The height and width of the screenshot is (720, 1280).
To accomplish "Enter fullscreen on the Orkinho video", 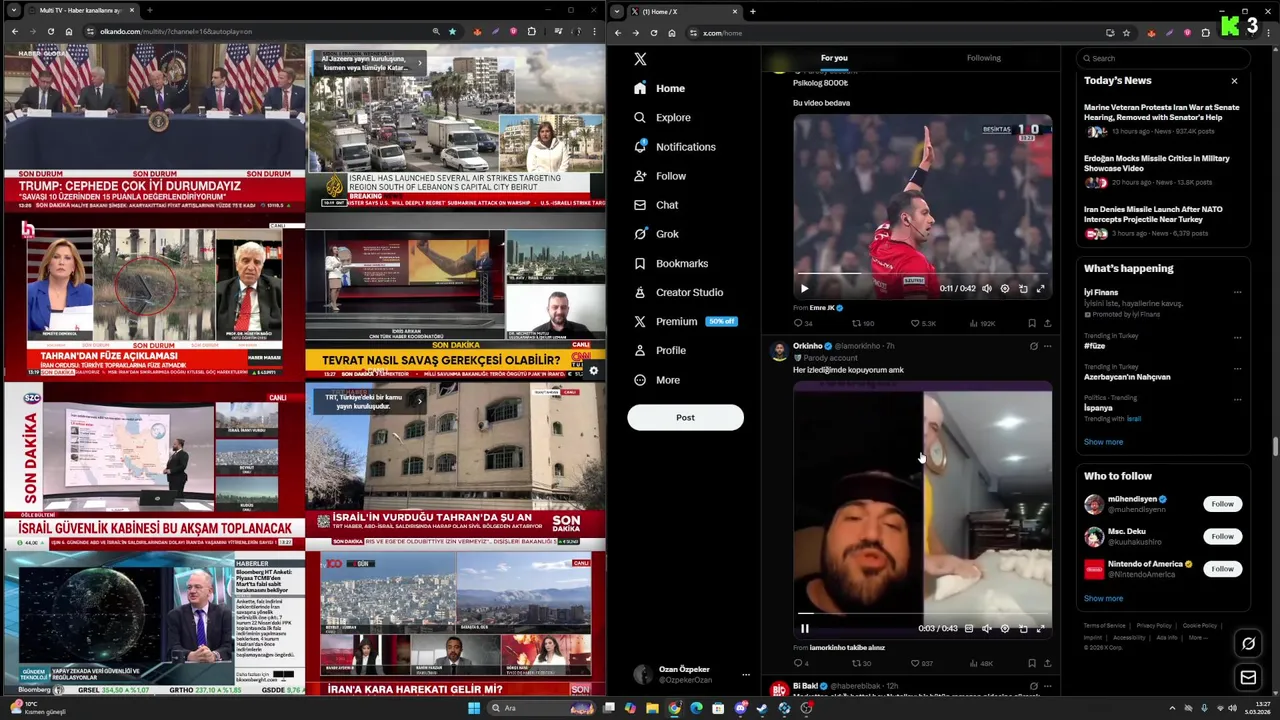I will [1040, 629].
